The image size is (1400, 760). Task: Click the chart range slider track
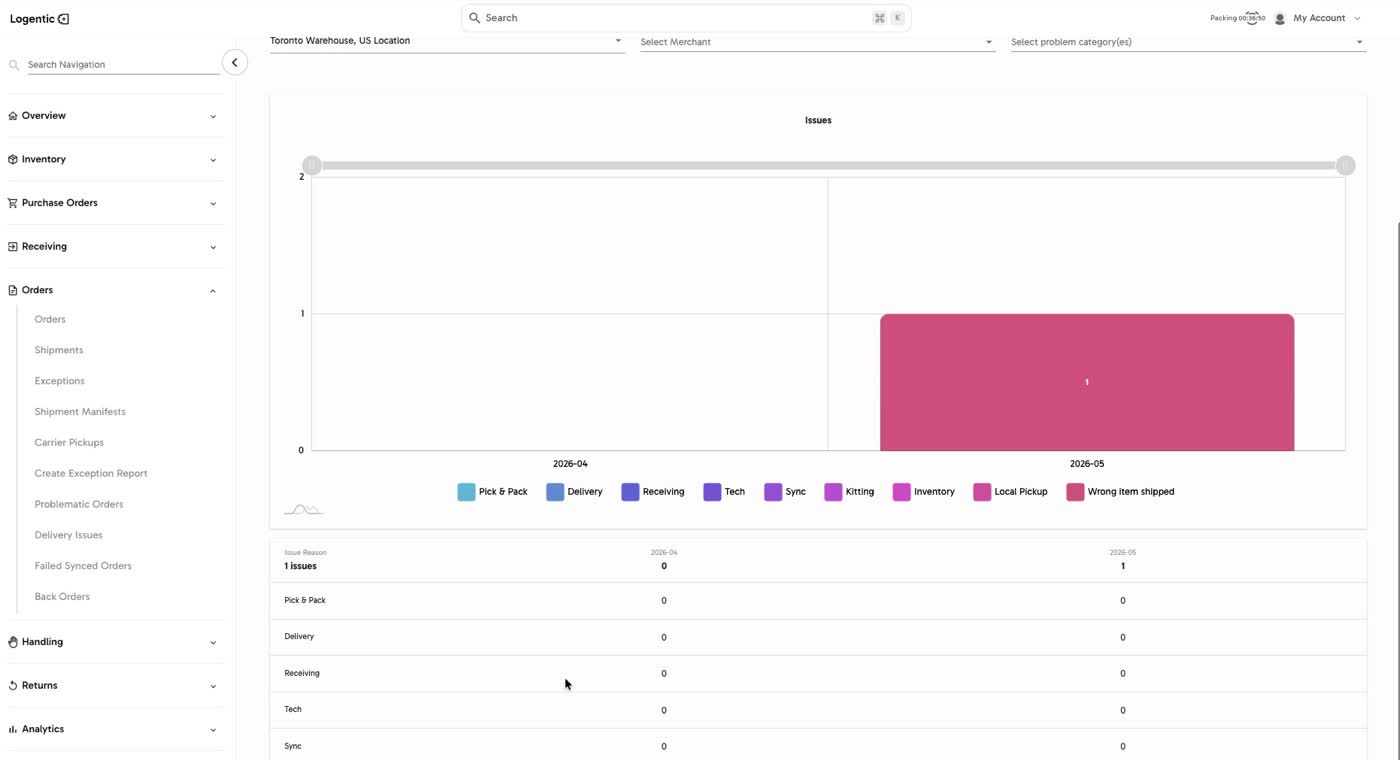click(x=829, y=165)
